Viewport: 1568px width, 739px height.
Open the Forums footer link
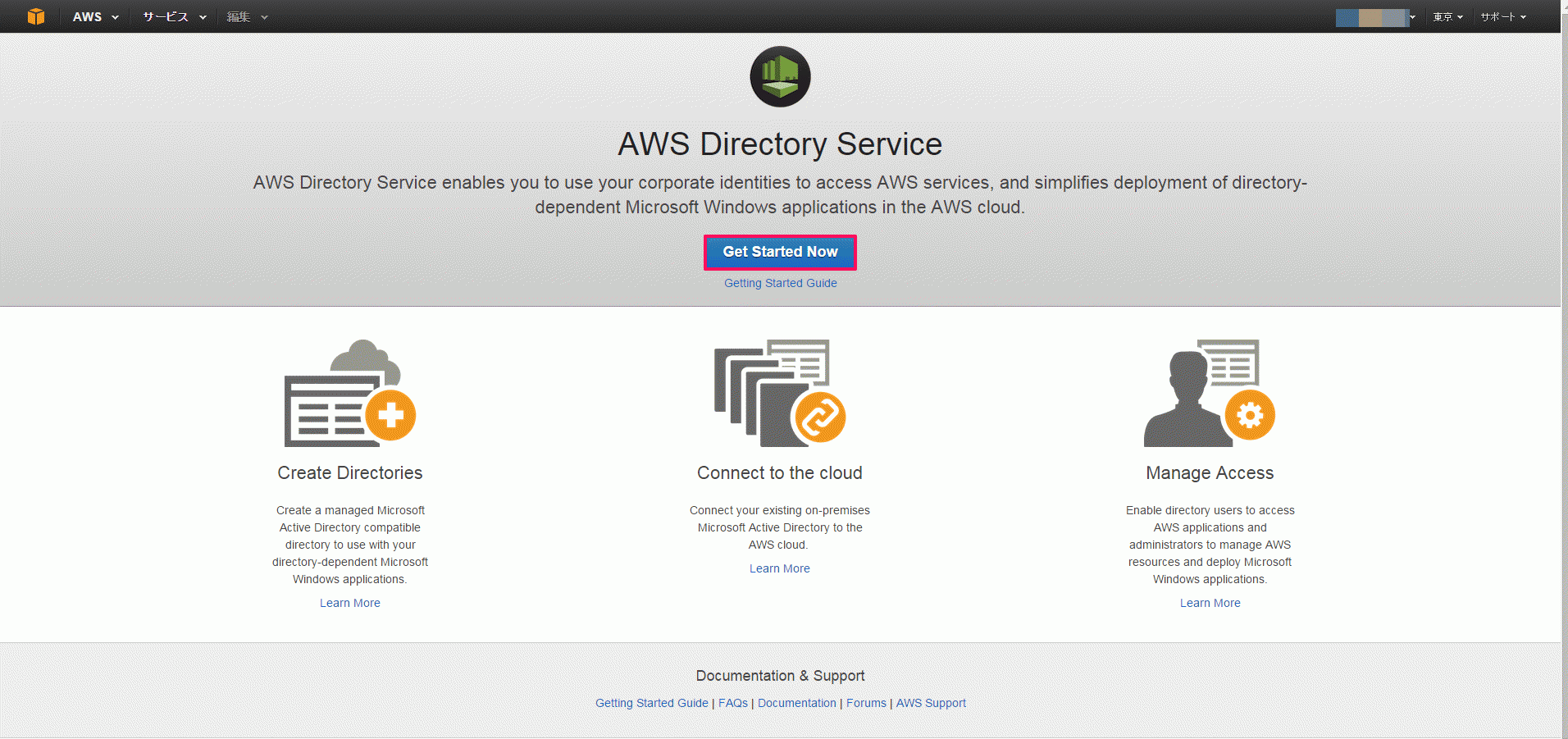[x=866, y=703]
